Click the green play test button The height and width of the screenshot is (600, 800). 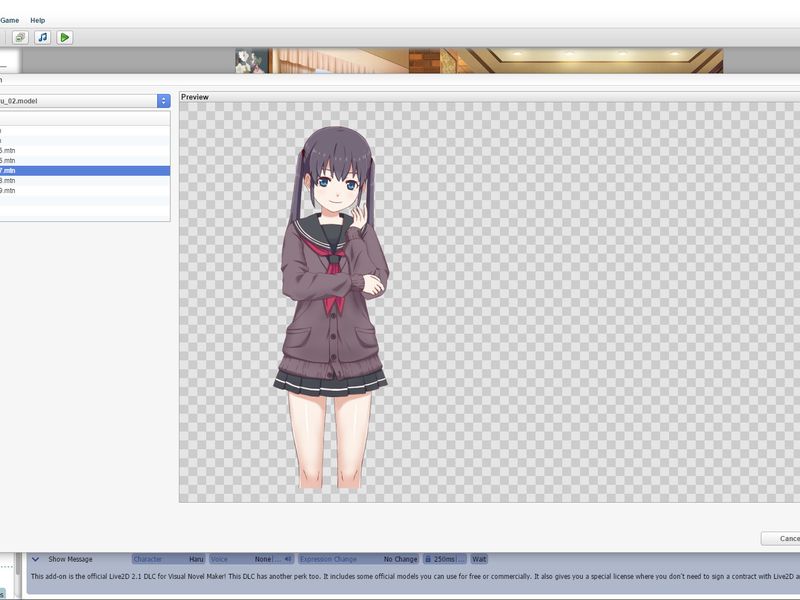65,37
